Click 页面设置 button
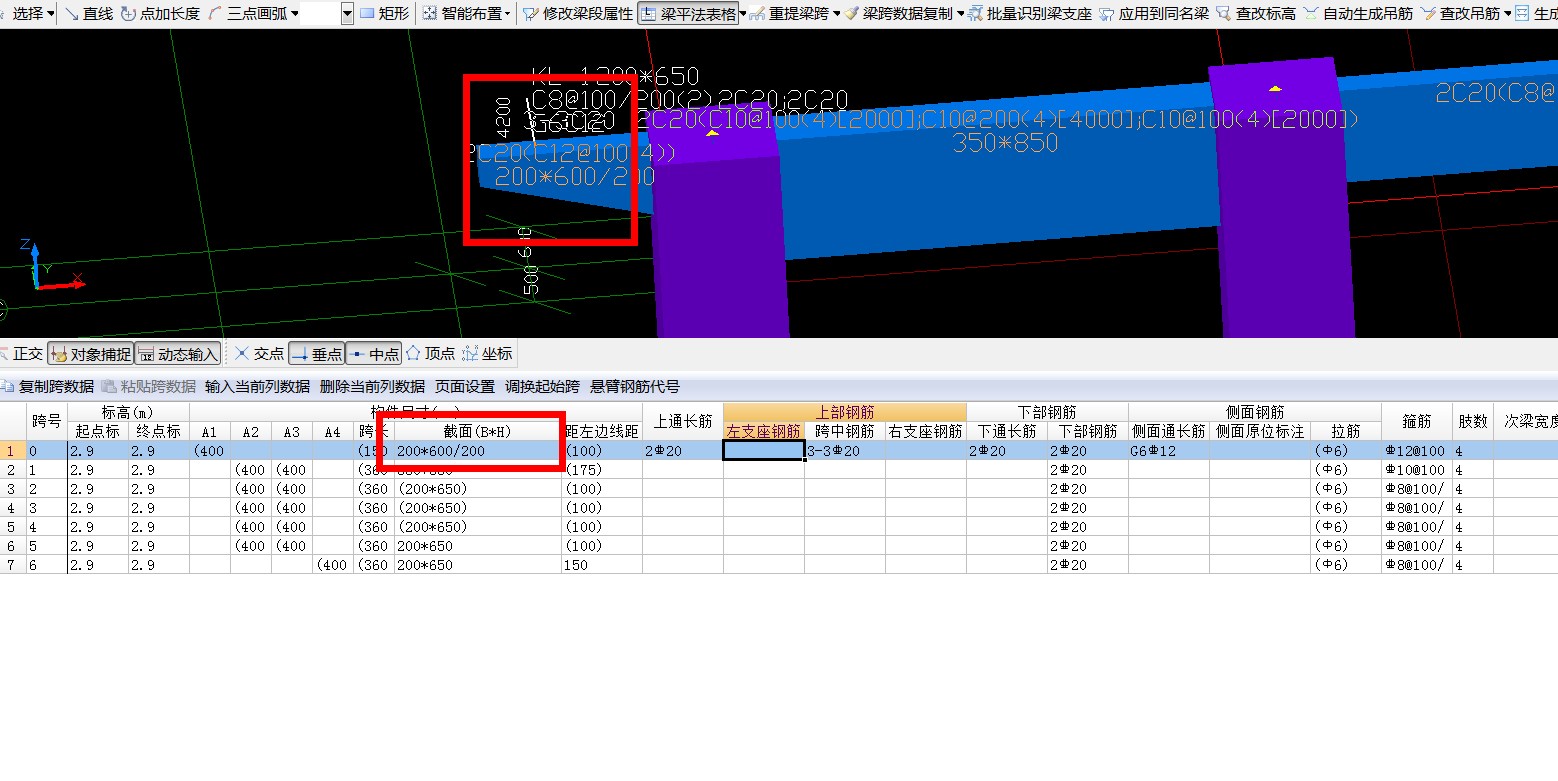Screen dimensions: 1558x781 pyautogui.click(x=465, y=387)
